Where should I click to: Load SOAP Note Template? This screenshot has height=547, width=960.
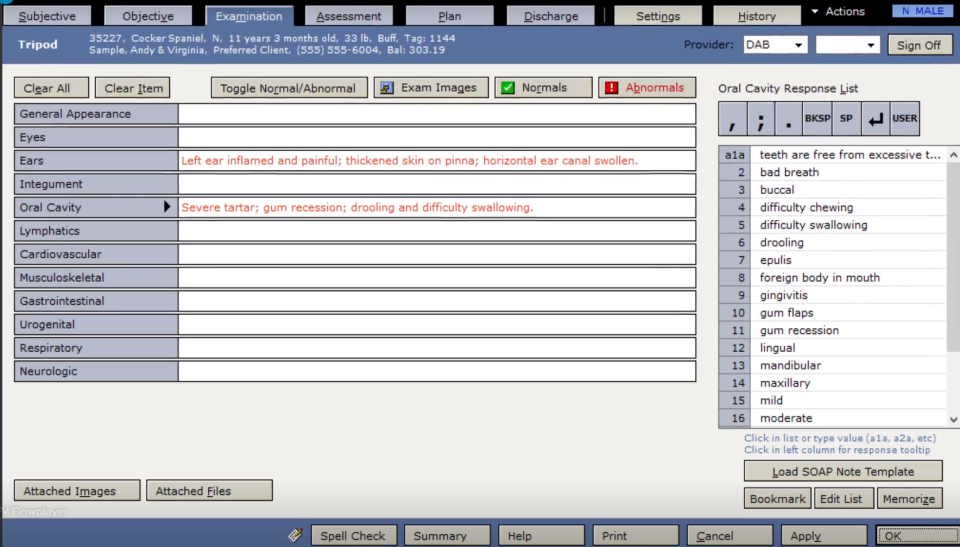[x=843, y=471]
